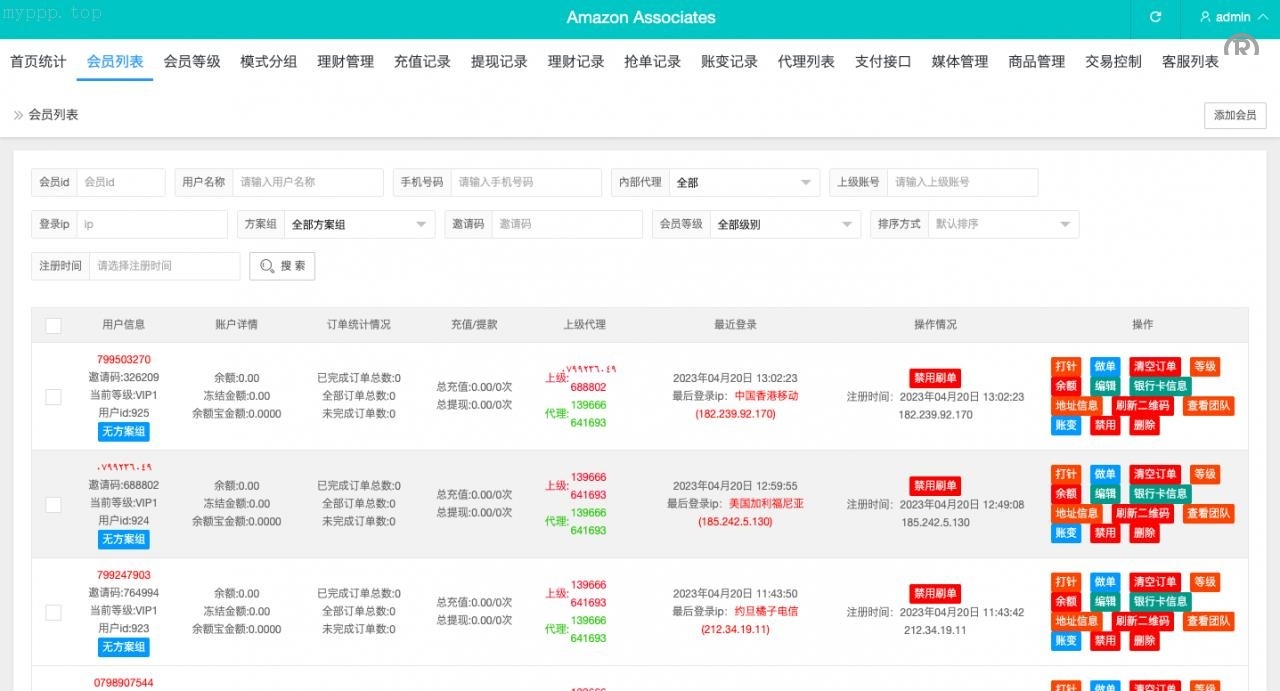Open the 排序方式 sort dropdown
Image resolution: width=1280 pixels, height=691 pixels.
pos(1002,225)
